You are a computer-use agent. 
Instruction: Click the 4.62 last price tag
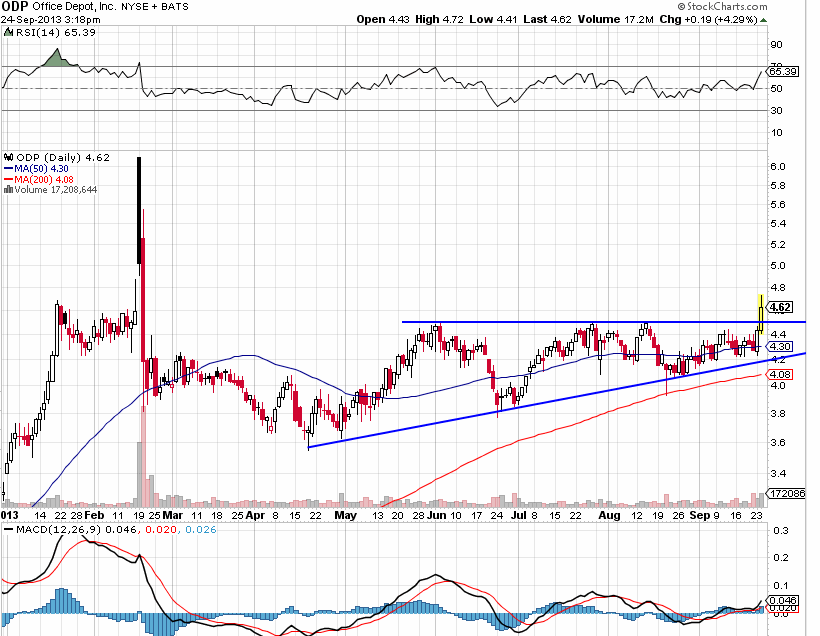[780, 307]
